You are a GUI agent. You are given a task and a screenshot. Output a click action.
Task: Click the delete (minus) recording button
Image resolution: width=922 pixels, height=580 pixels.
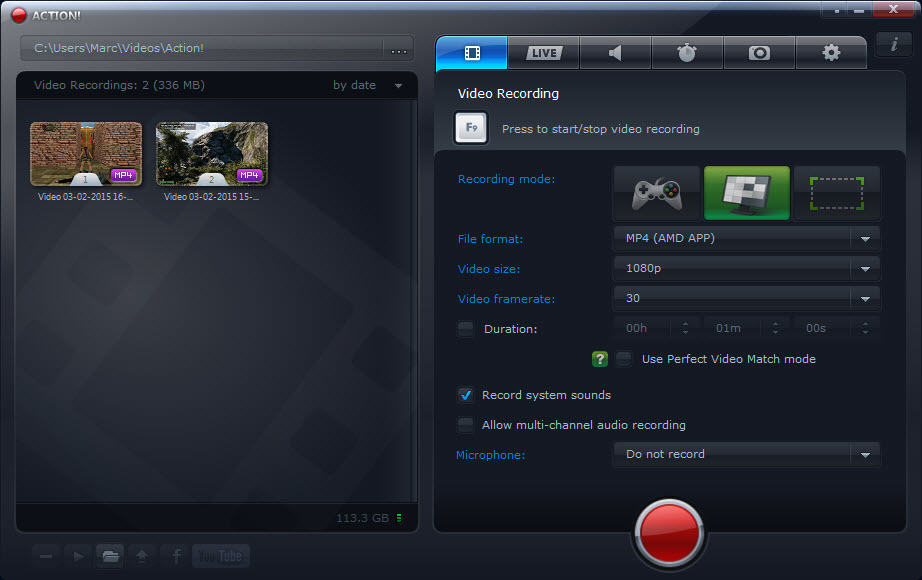(x=46, y=556)
